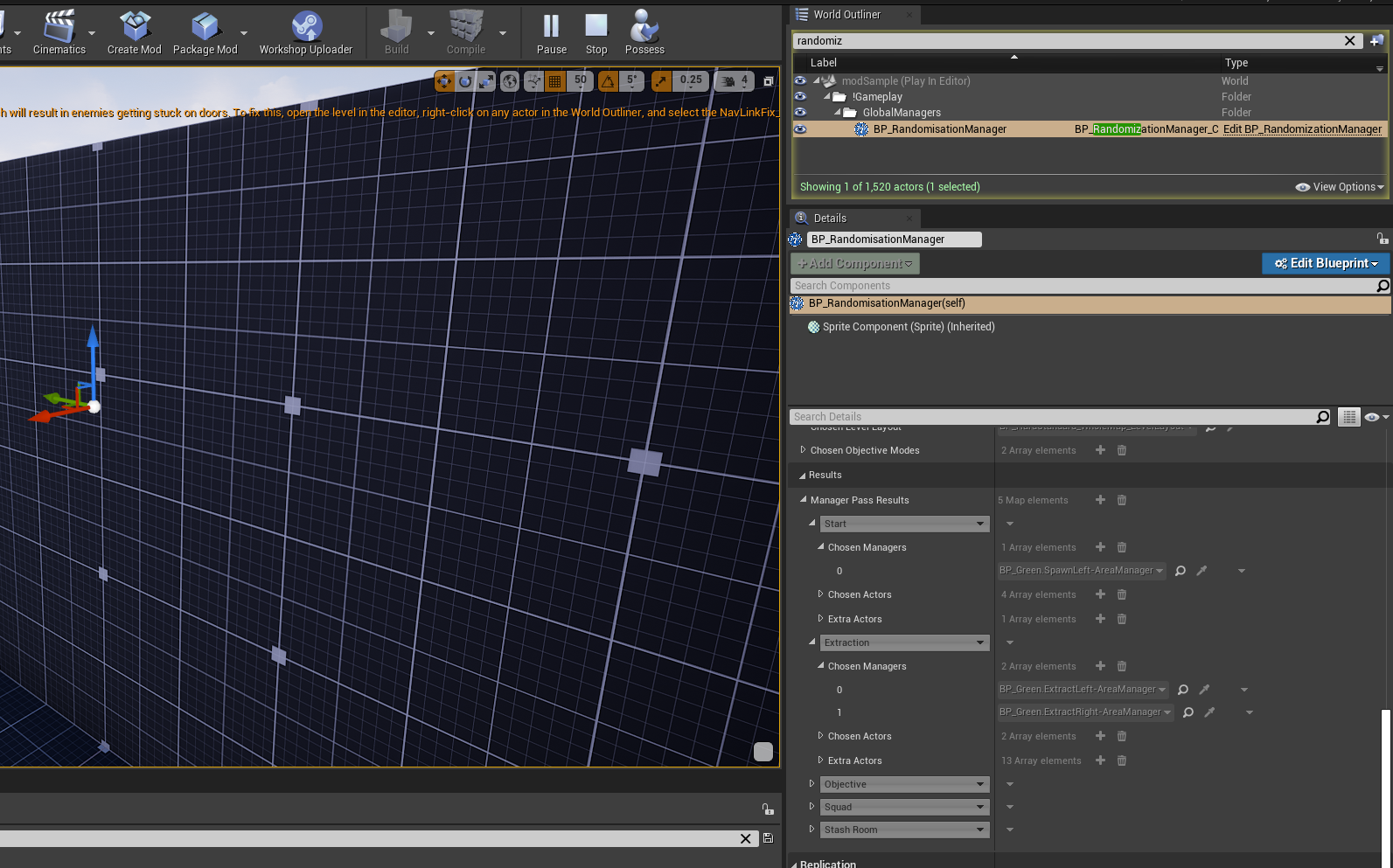Click the surface snapping icon in viewport
This screenshot has height=868, width=1393.
[x=533, y=81]
